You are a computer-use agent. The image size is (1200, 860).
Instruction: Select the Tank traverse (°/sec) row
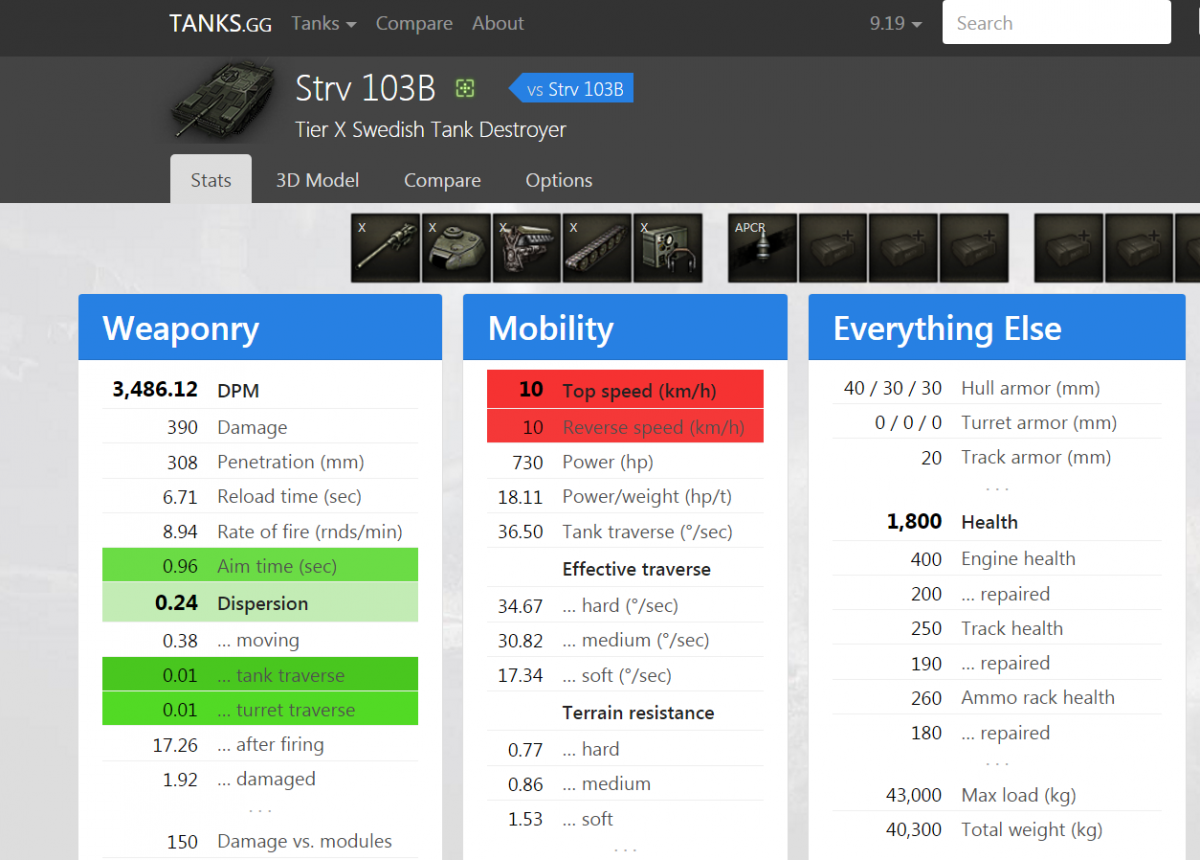point(625,531)
